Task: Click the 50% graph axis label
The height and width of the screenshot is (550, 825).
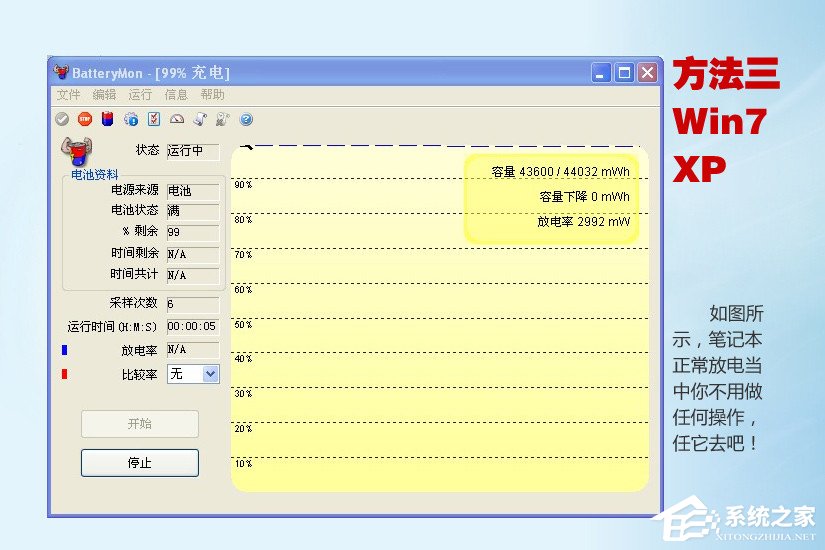Action: (243, 325)
